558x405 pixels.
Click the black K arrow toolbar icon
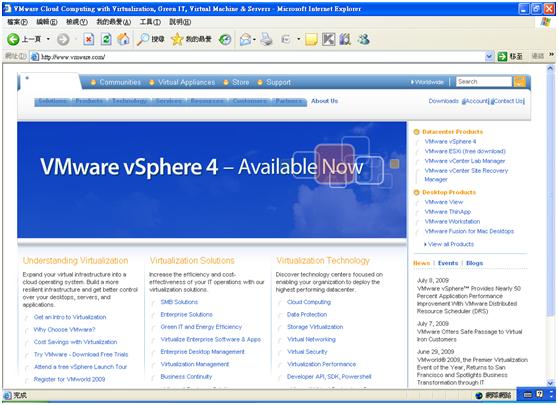click(x=328, y=39)
